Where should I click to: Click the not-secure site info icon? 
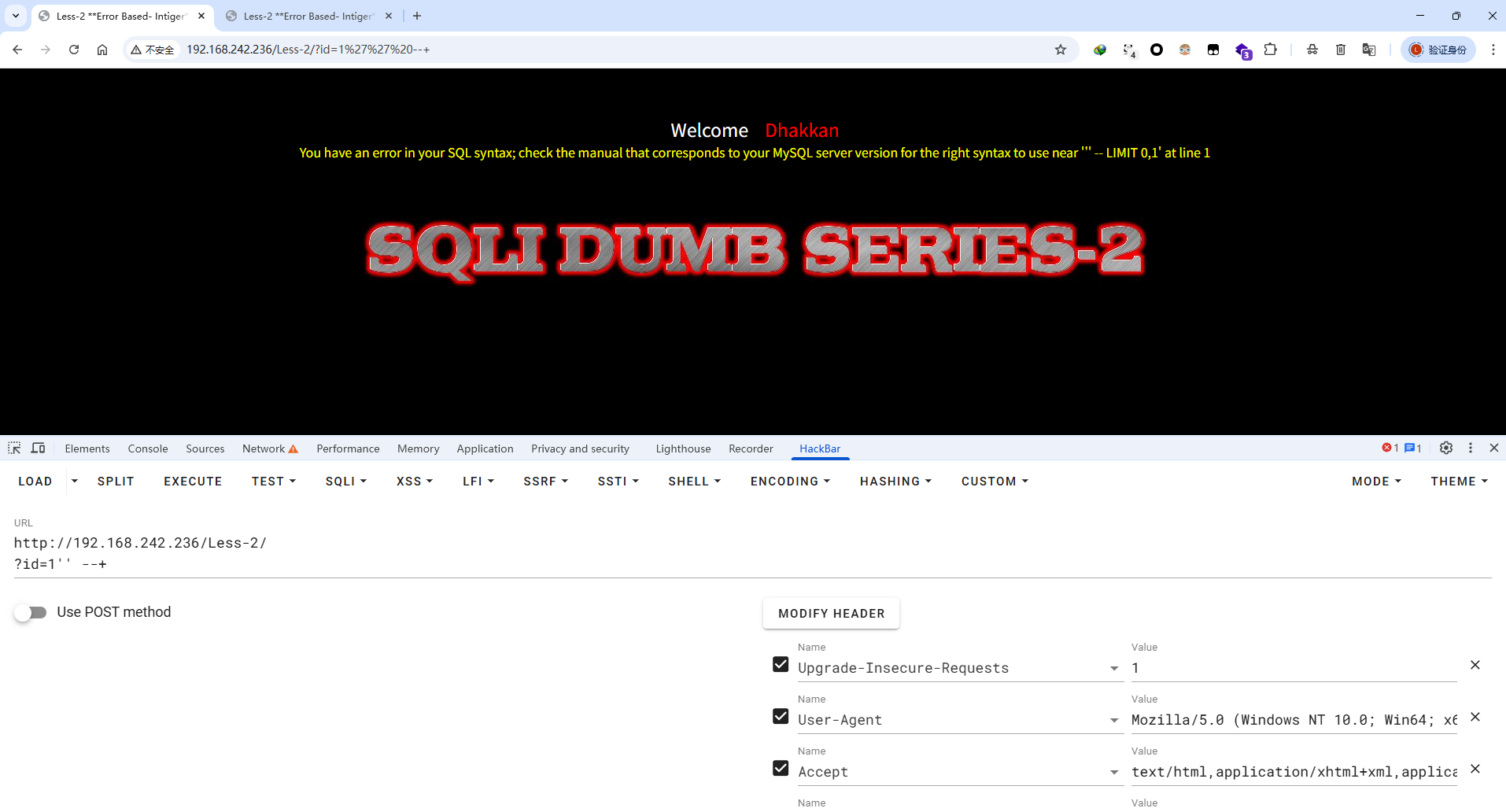(x=153, y=50)
